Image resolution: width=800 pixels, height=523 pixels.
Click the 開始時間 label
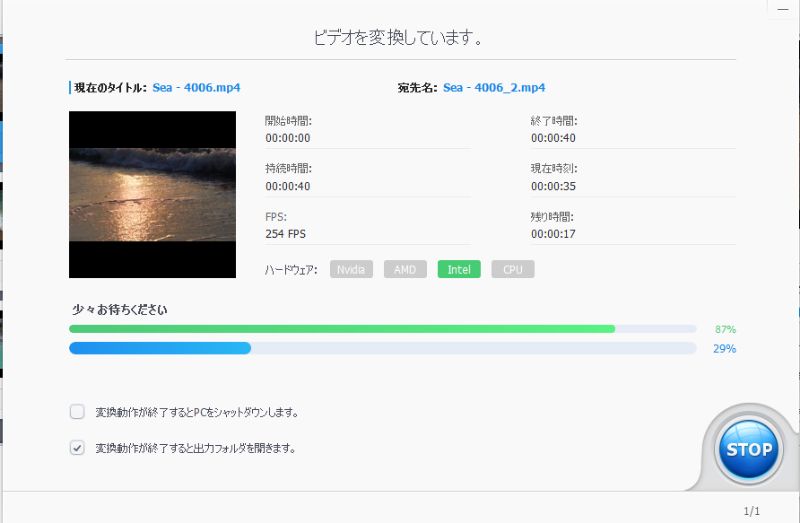click(288, 121)
